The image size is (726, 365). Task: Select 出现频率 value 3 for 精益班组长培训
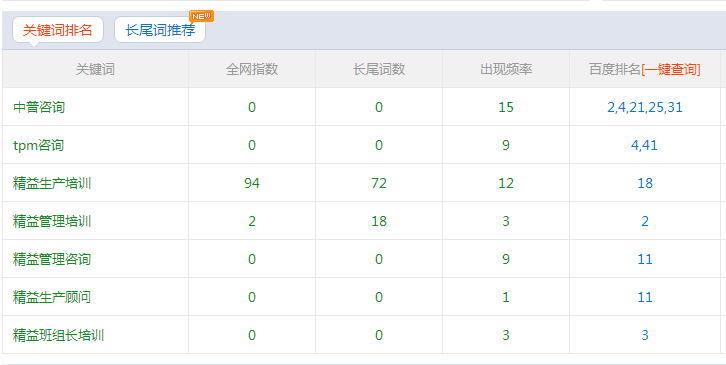pos(506,335)
